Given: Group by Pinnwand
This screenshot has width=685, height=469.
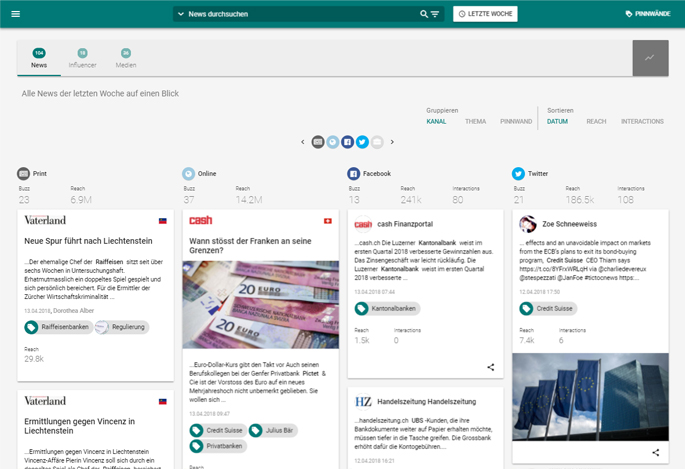Looking at the screenshot, I should click(x=516, y=121).
